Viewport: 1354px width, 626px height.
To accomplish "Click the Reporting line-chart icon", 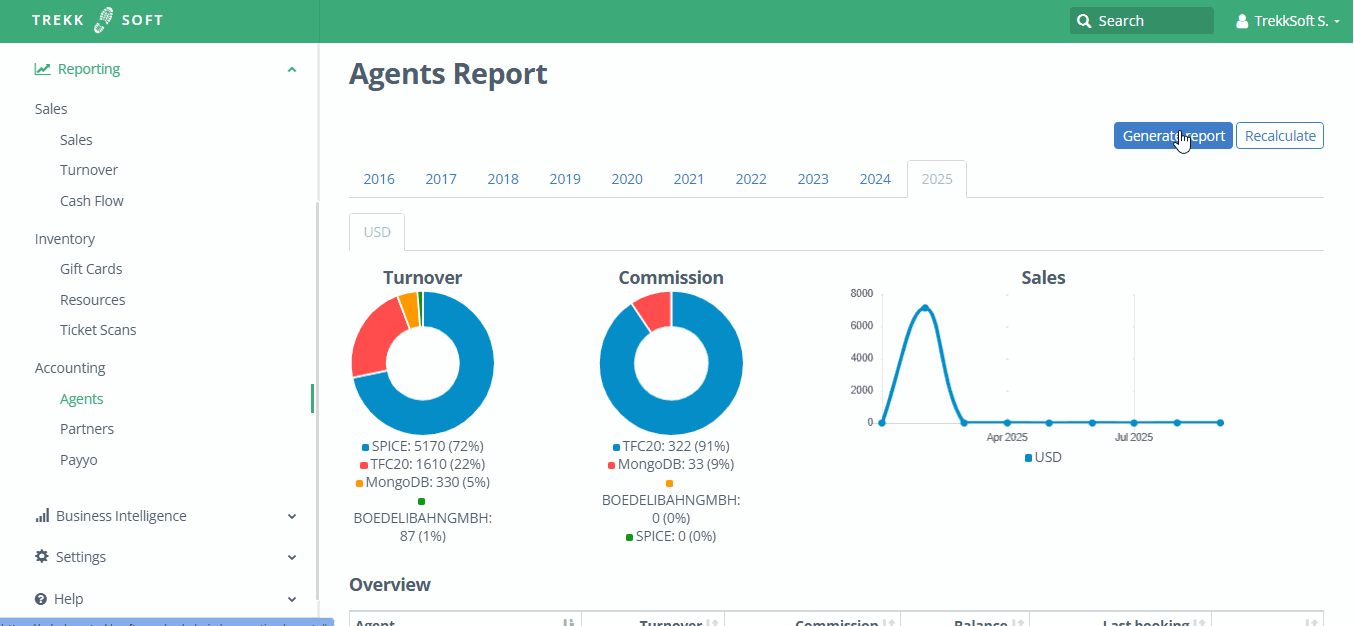I will pyautogui.click(x=42, y=68).
